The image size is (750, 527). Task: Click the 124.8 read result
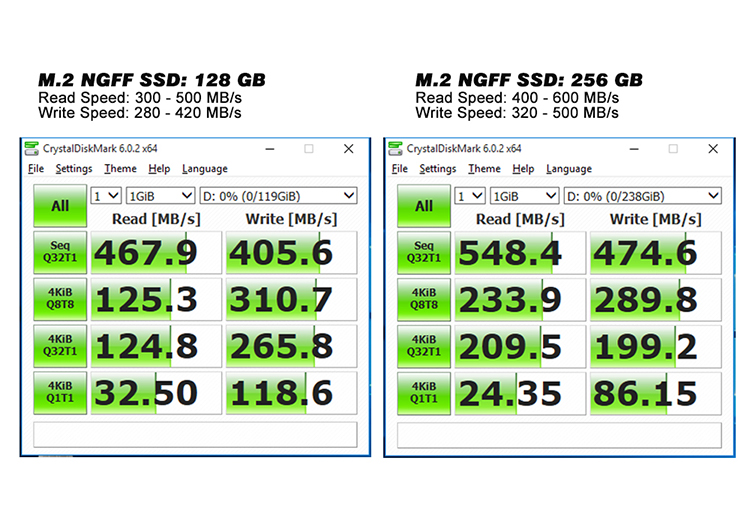[x=156, y=346]
